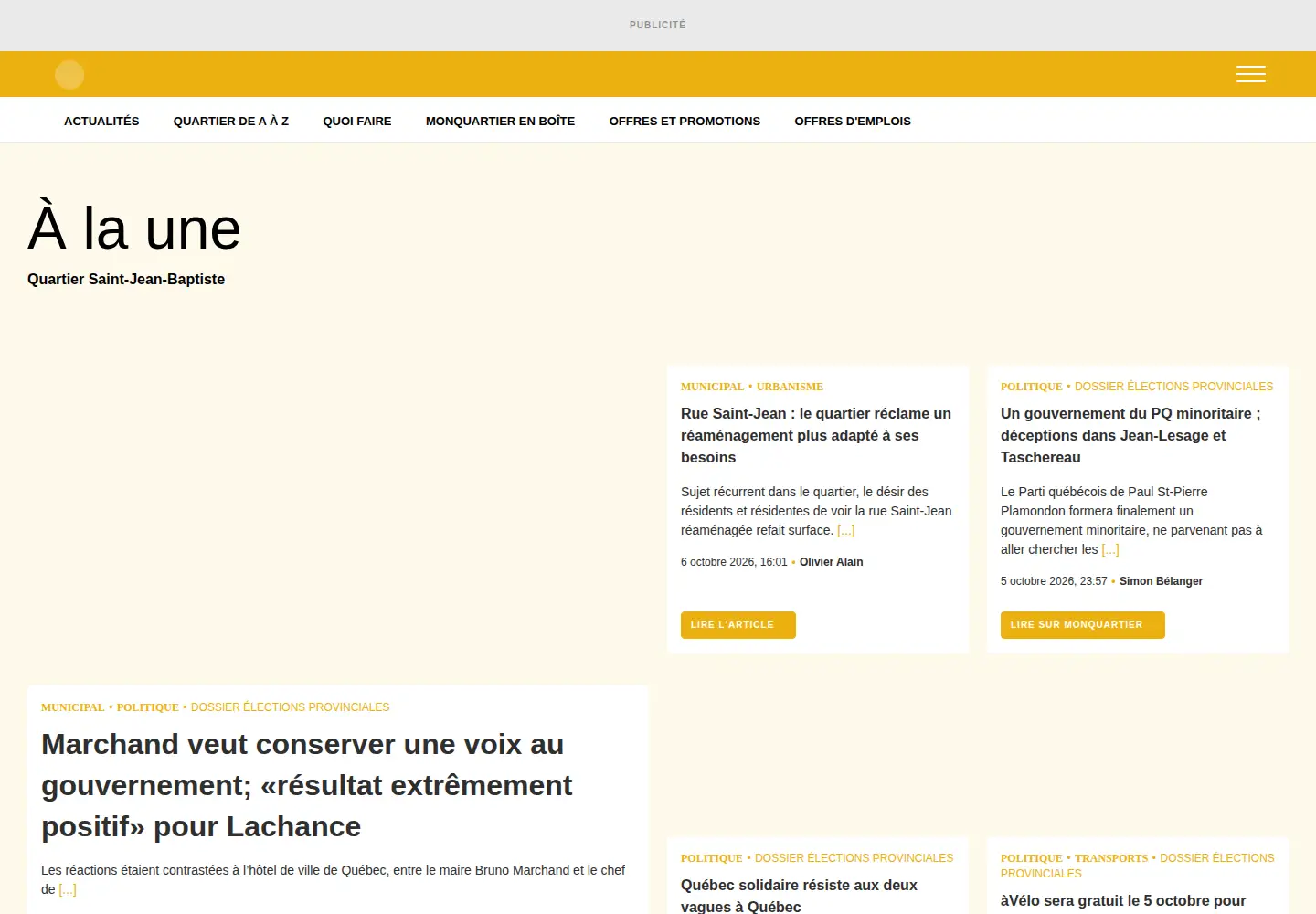This screenshot has height=914, width=1316.
Task: Visit Offres d'emplois page
Action: click(x=853, y=121)
